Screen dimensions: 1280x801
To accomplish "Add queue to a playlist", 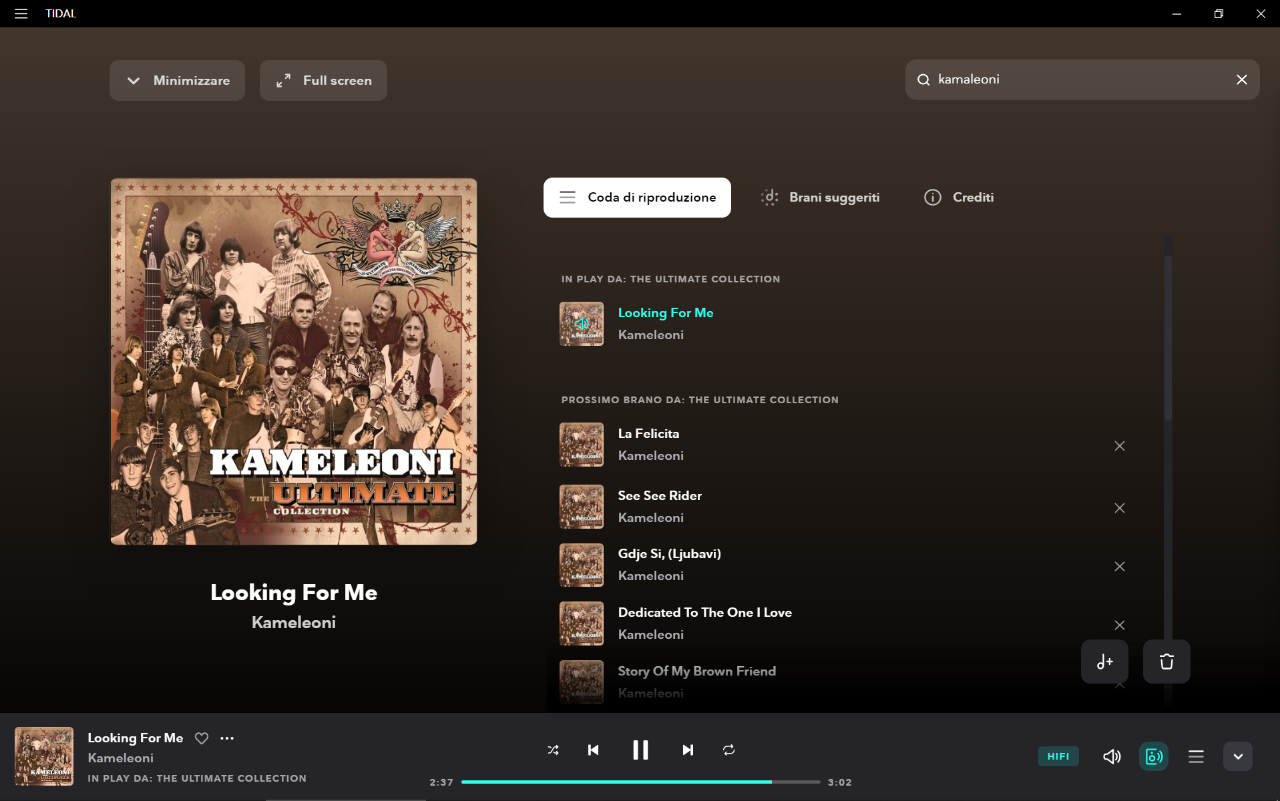I will (x=1105, y=662).
